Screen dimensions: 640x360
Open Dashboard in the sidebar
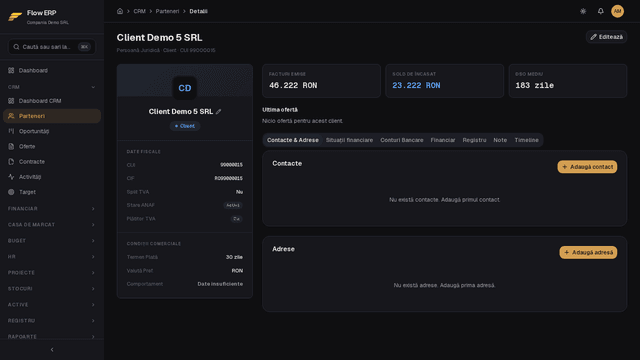coord(52,70)
